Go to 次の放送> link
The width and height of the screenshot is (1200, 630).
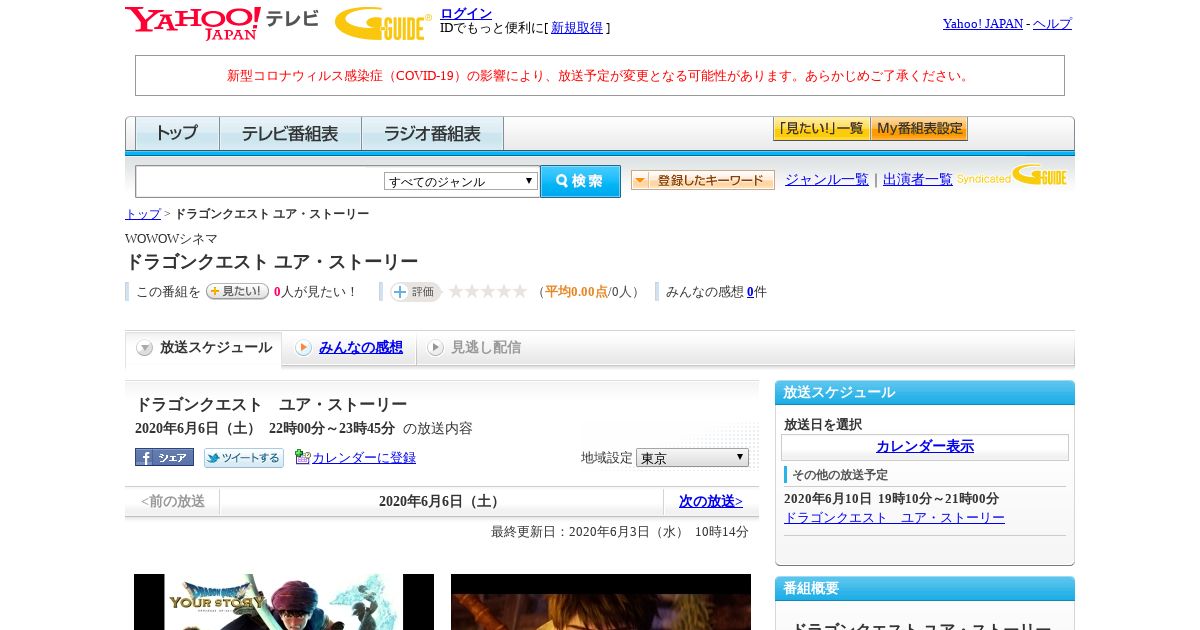(x=711, y=501)
